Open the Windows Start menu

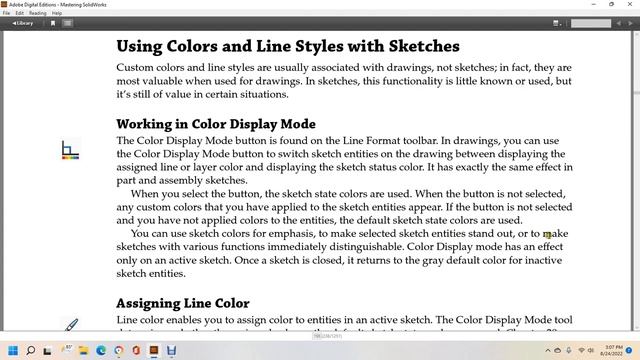(x=13, y=351)
